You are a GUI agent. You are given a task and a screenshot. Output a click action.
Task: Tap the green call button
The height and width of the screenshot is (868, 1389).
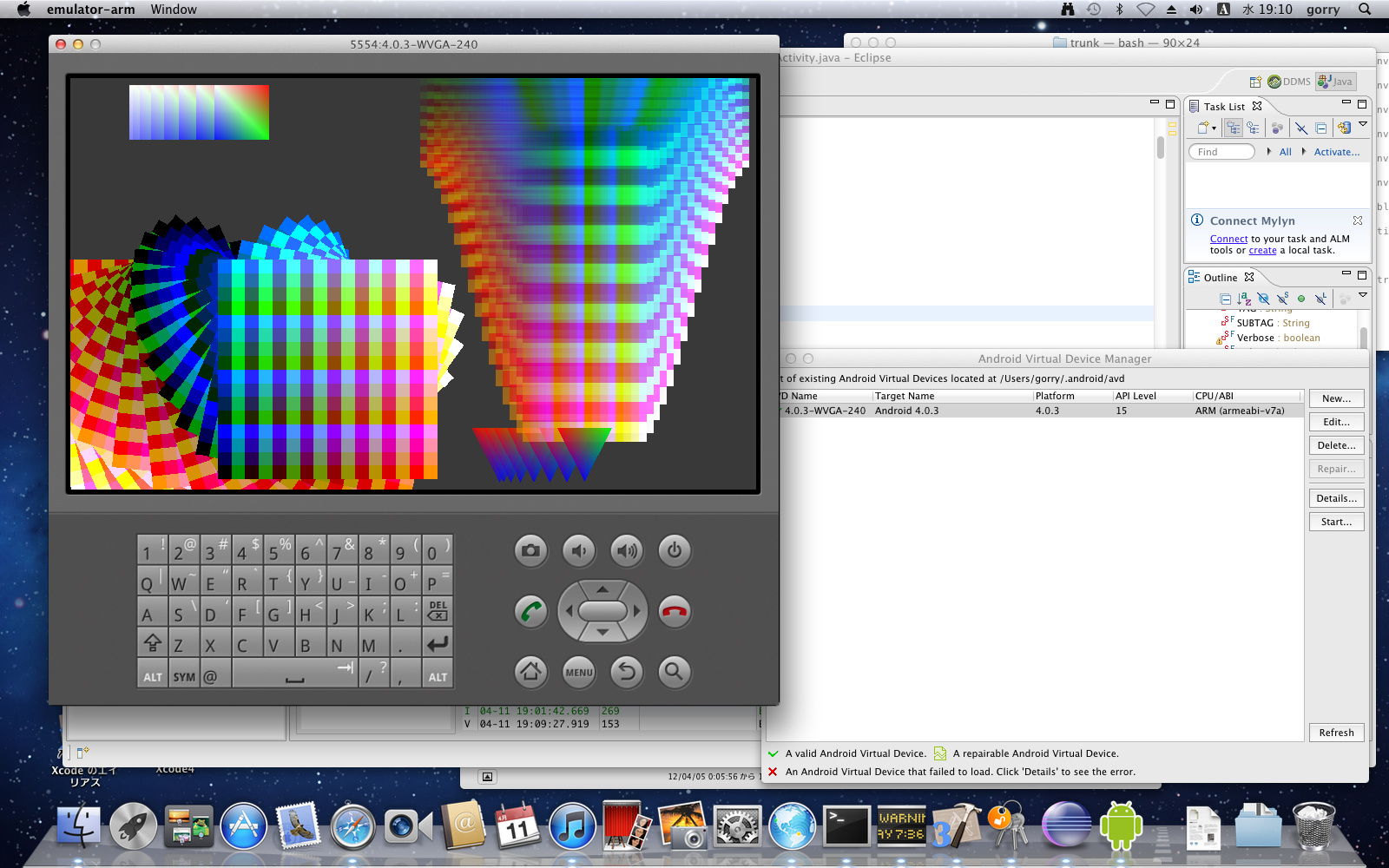(530, 612)
